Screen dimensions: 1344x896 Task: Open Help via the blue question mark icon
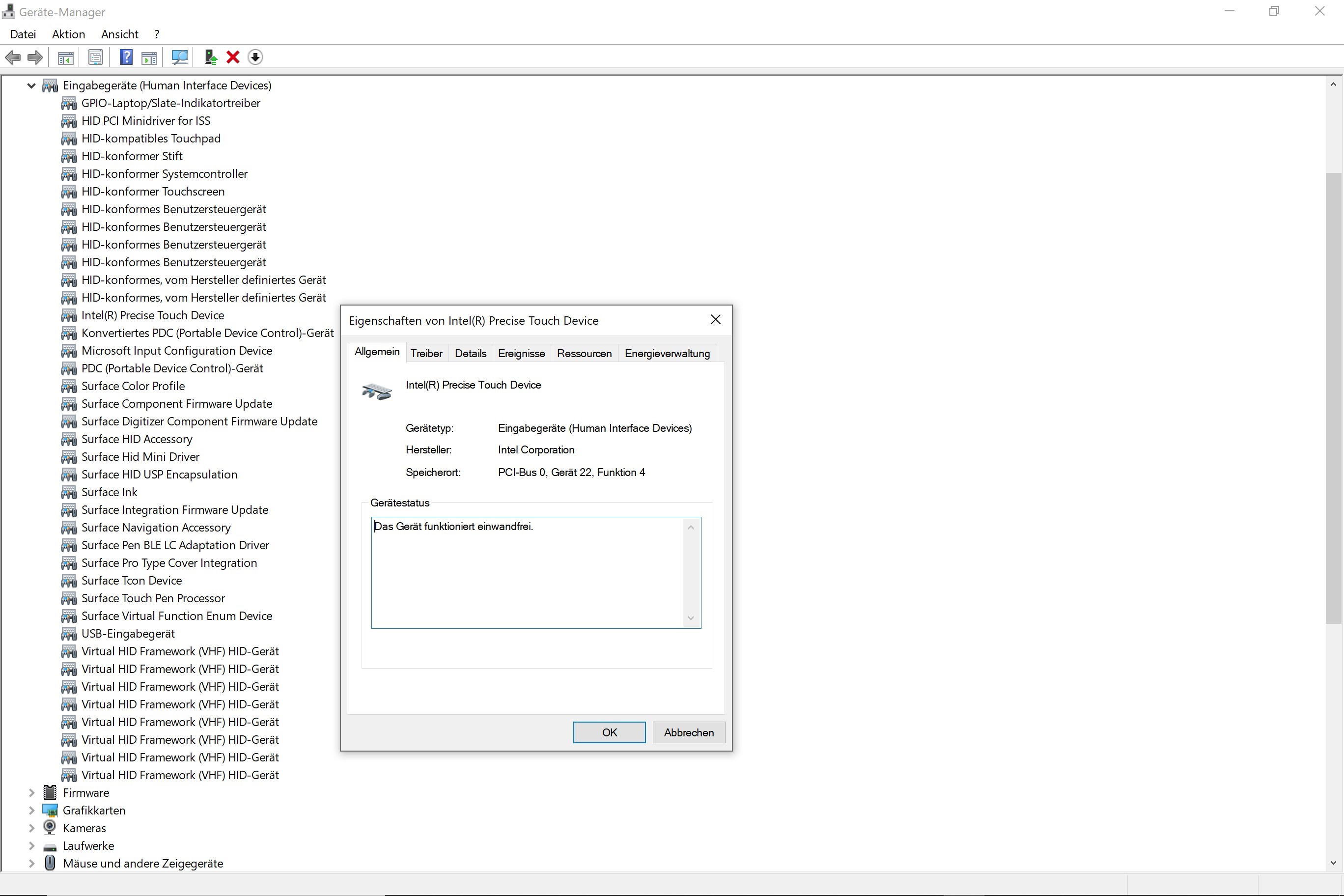click(126, 57)
